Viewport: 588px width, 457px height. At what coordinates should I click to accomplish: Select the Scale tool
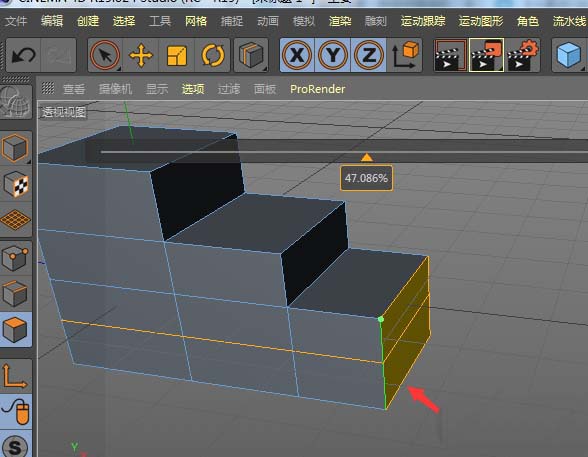tap(177, 55)
